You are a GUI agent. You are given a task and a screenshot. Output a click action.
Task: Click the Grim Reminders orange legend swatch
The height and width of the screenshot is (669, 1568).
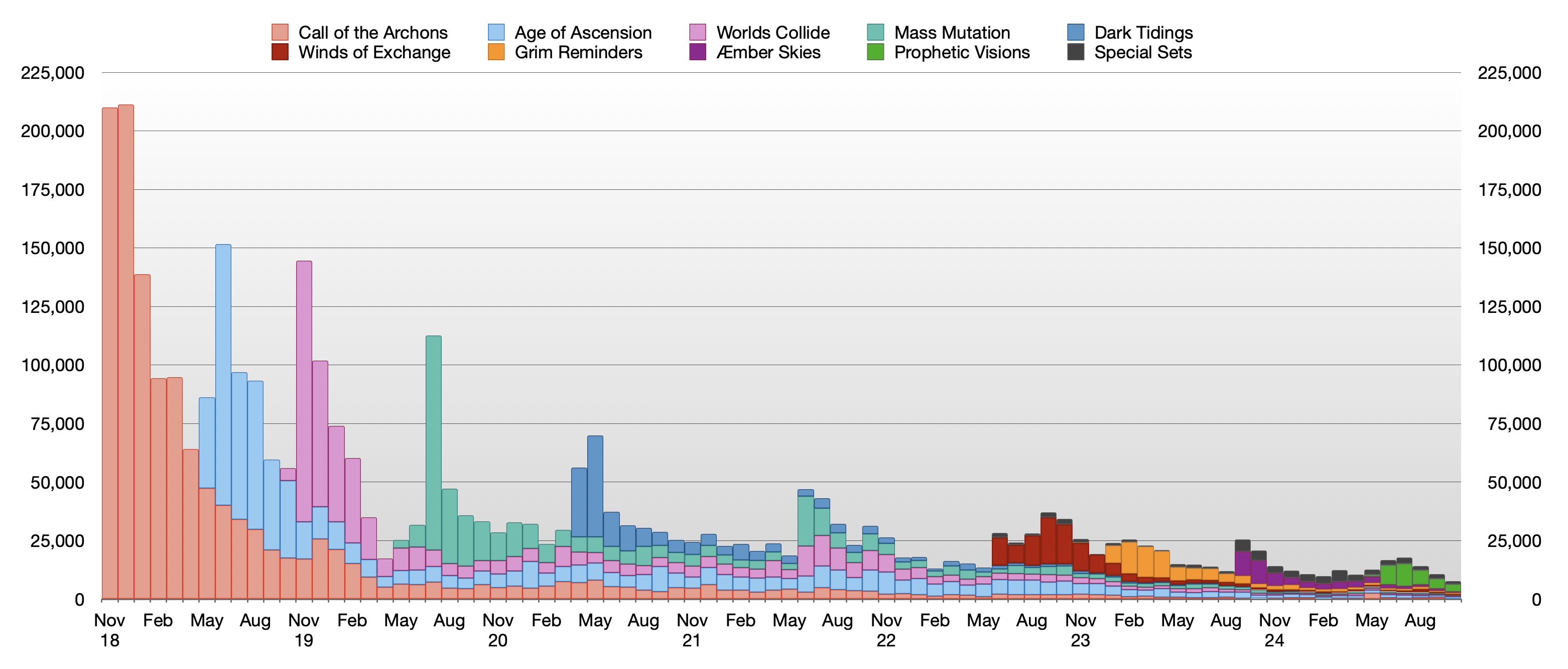coord(496,52)
